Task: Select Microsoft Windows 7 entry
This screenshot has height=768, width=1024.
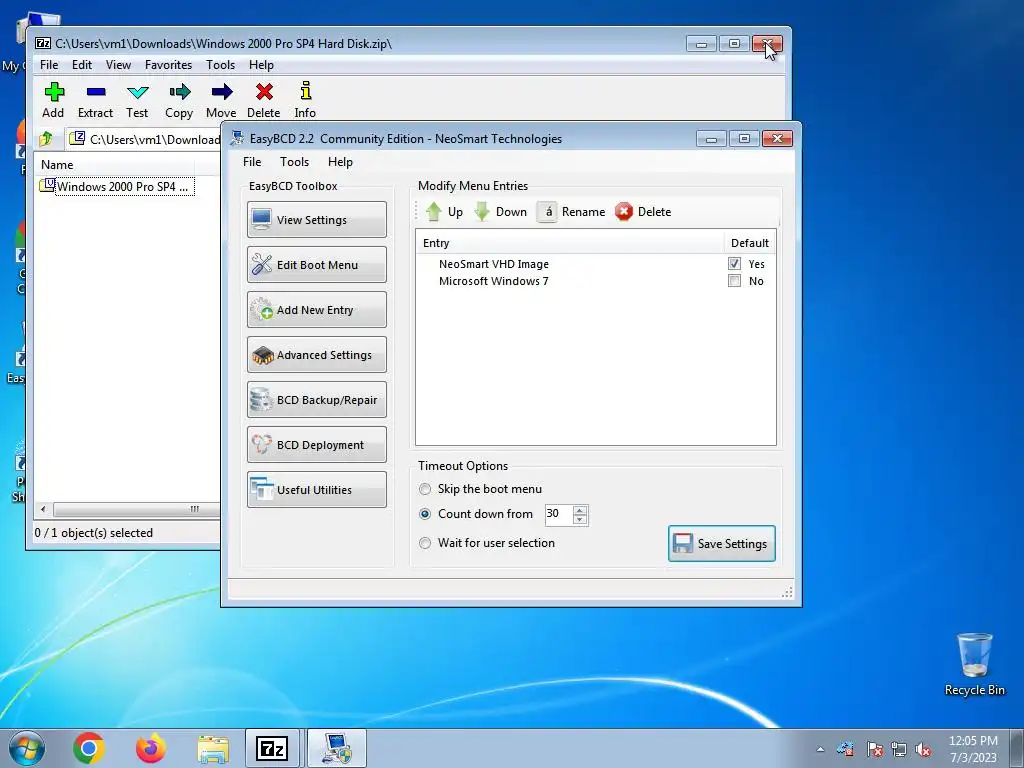Action: [x=494, y=281]
